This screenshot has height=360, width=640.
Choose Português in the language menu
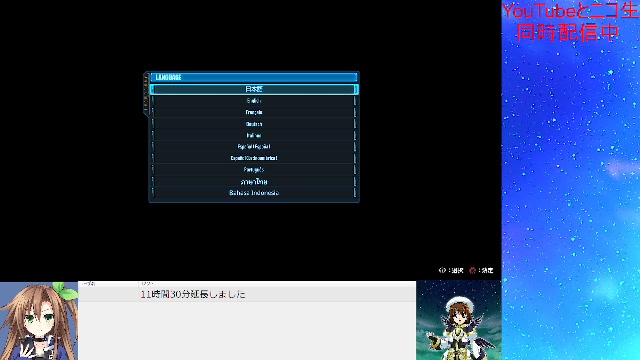pos(253,169)
